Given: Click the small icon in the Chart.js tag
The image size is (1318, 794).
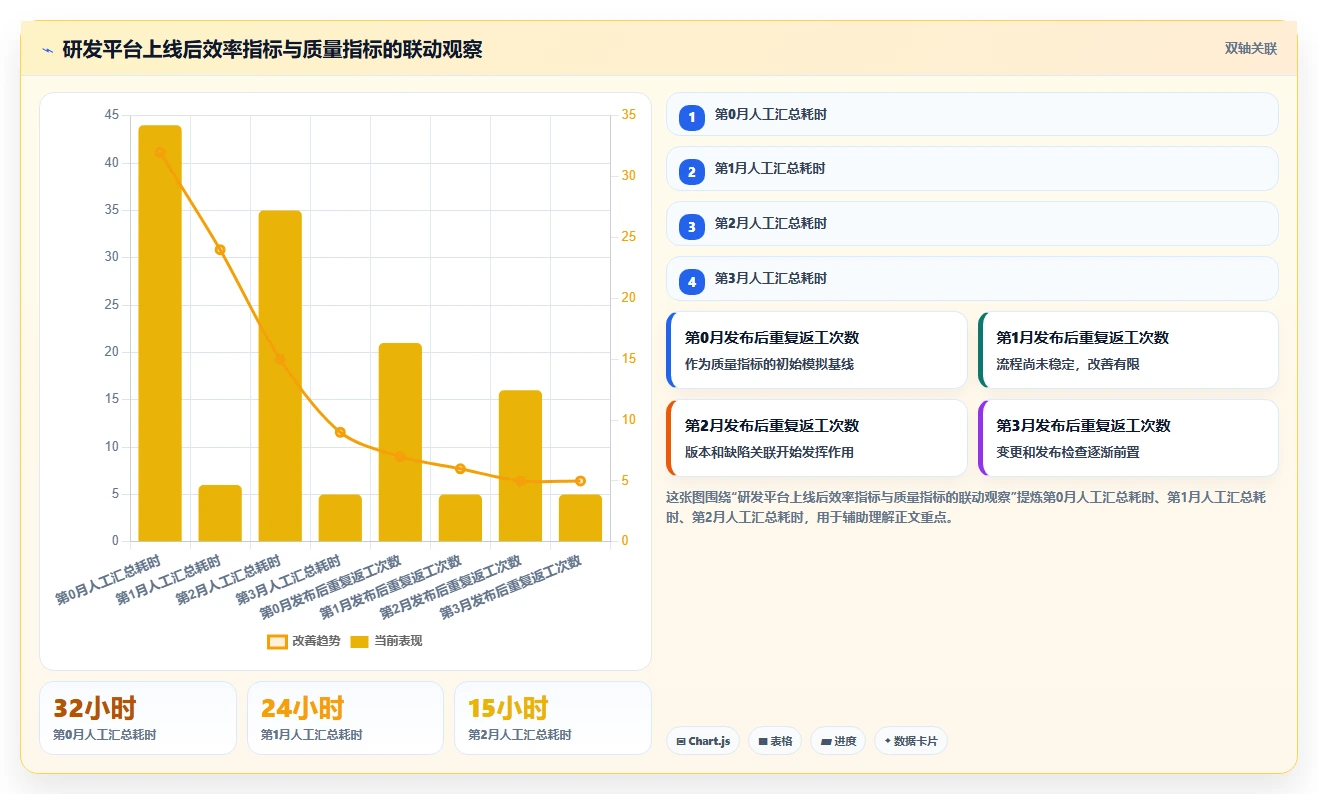Looking at the screenshot, I should (681, 742).
